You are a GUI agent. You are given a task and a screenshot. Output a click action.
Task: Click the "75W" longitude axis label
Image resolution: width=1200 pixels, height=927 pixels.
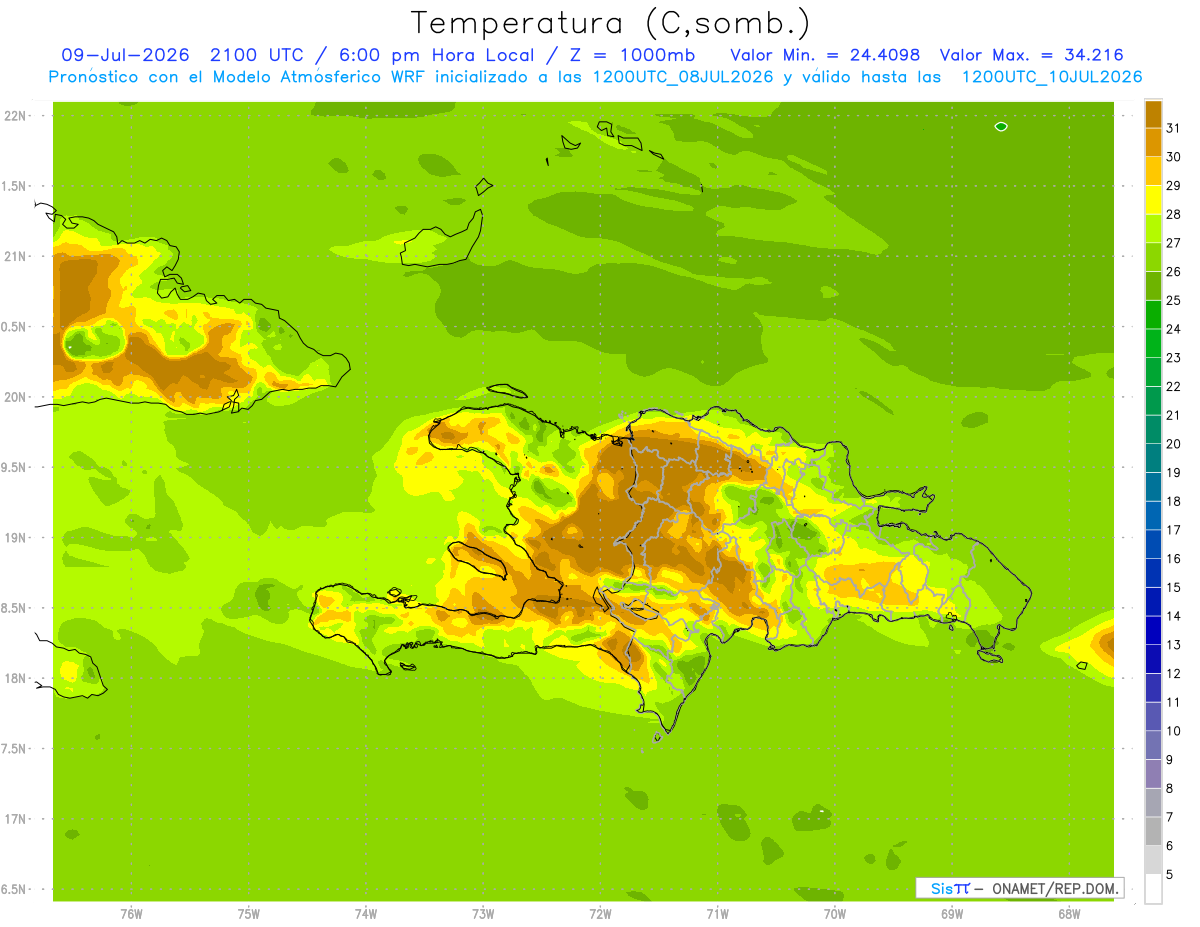pyautogui.click(x=249, y=914)
